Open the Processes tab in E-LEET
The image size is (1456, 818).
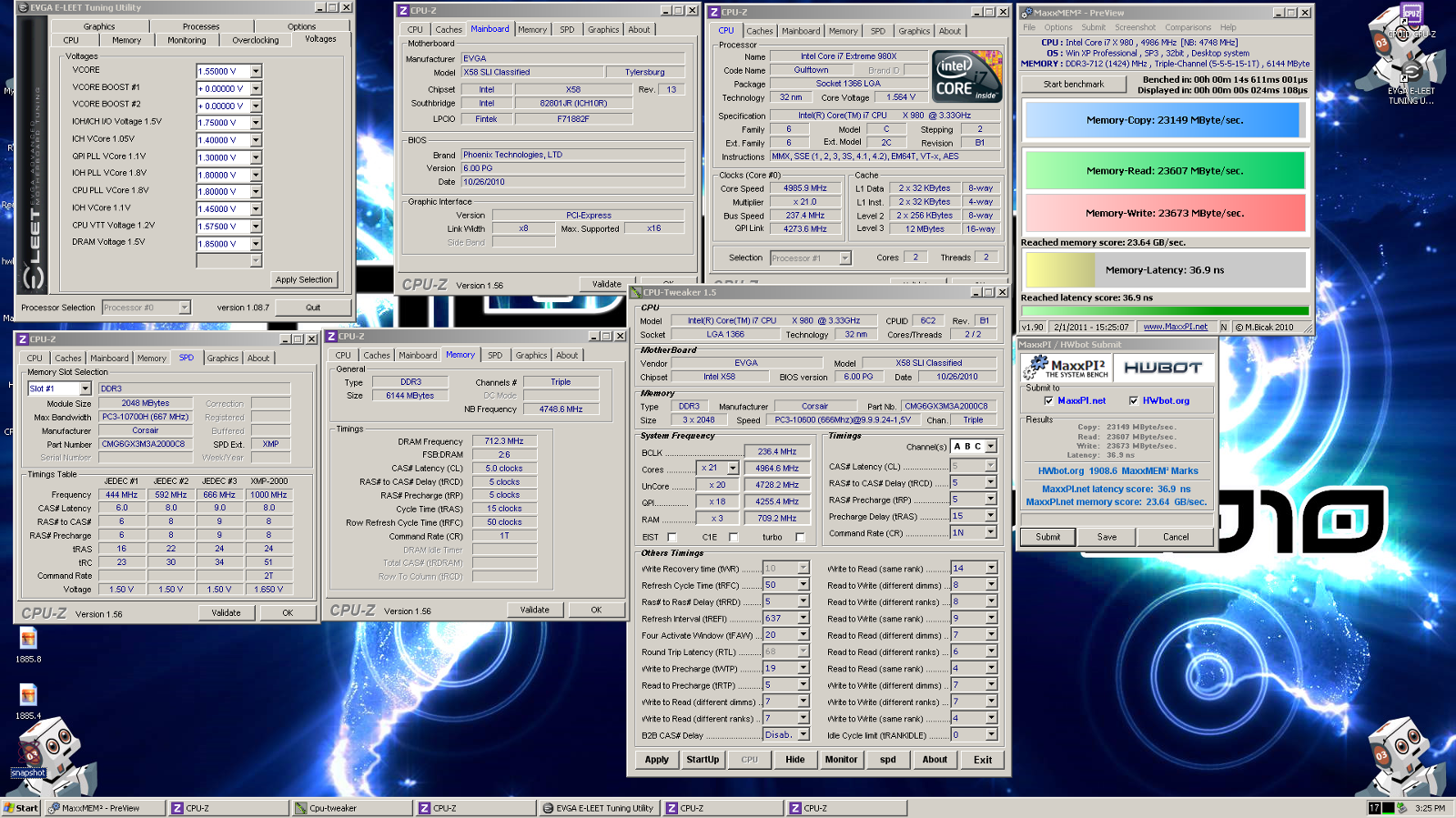coord(201,26)
